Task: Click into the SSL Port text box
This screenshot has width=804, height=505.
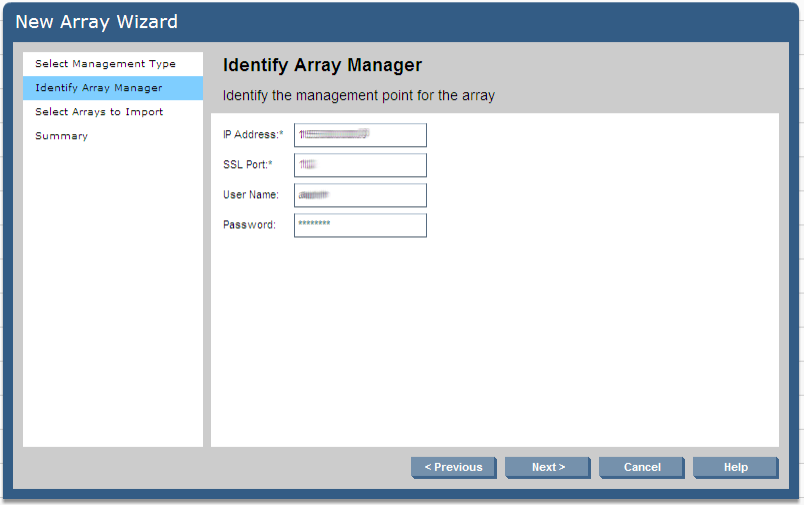Action: [360, 165]
